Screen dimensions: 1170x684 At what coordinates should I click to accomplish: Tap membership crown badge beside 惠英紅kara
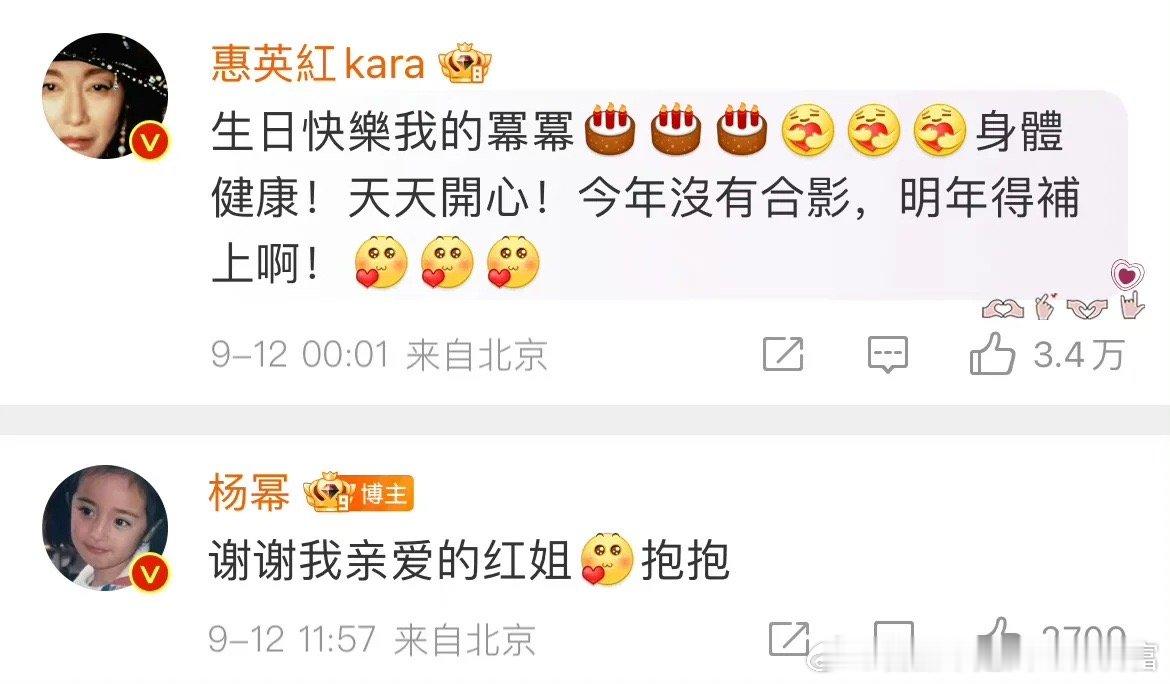tap(465, 63)
